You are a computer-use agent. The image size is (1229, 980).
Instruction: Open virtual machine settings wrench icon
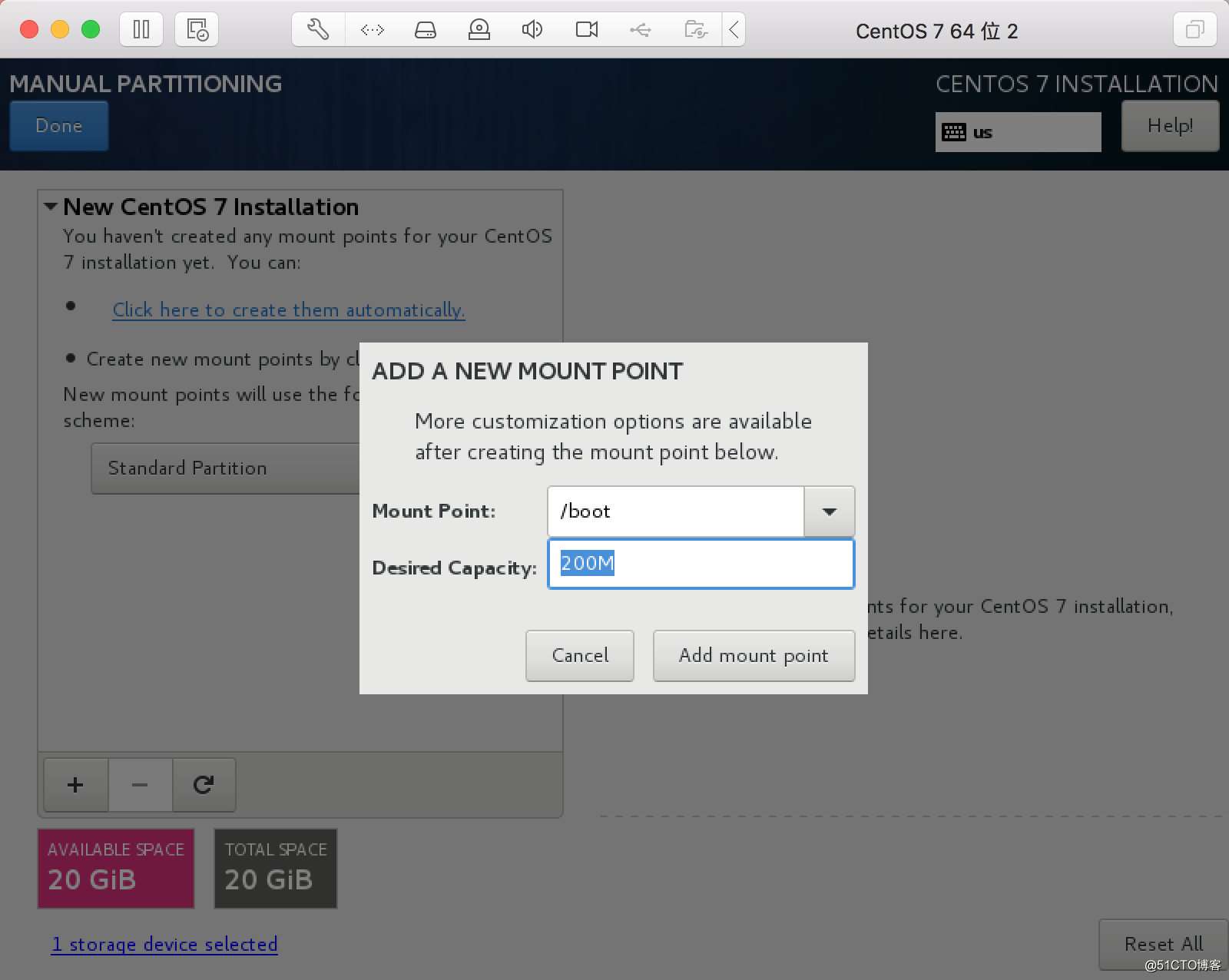pos(318,30)
